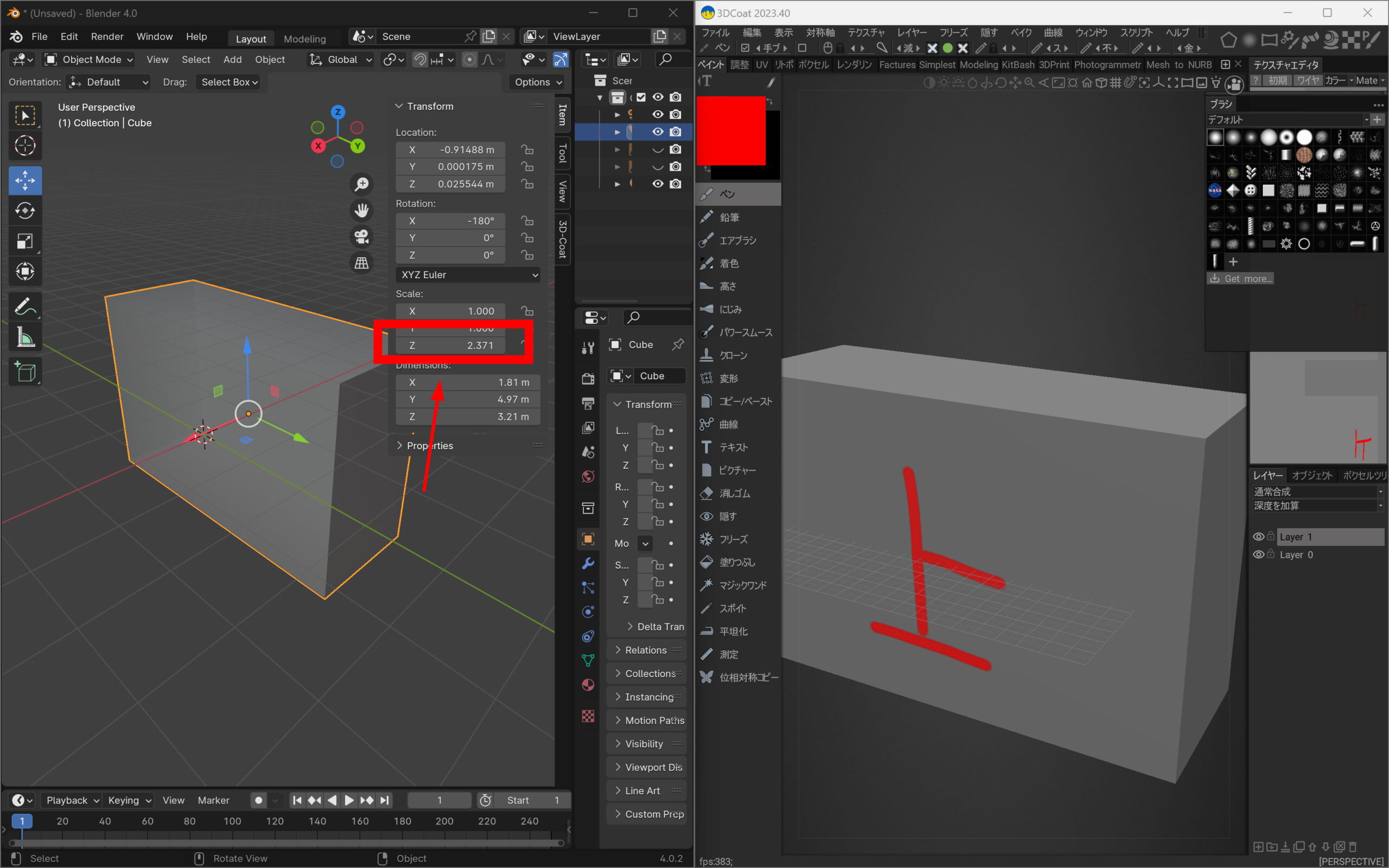Click the Get more... brushes button
This screenshot has width=1389, height=868.
tap(1240, 278)
